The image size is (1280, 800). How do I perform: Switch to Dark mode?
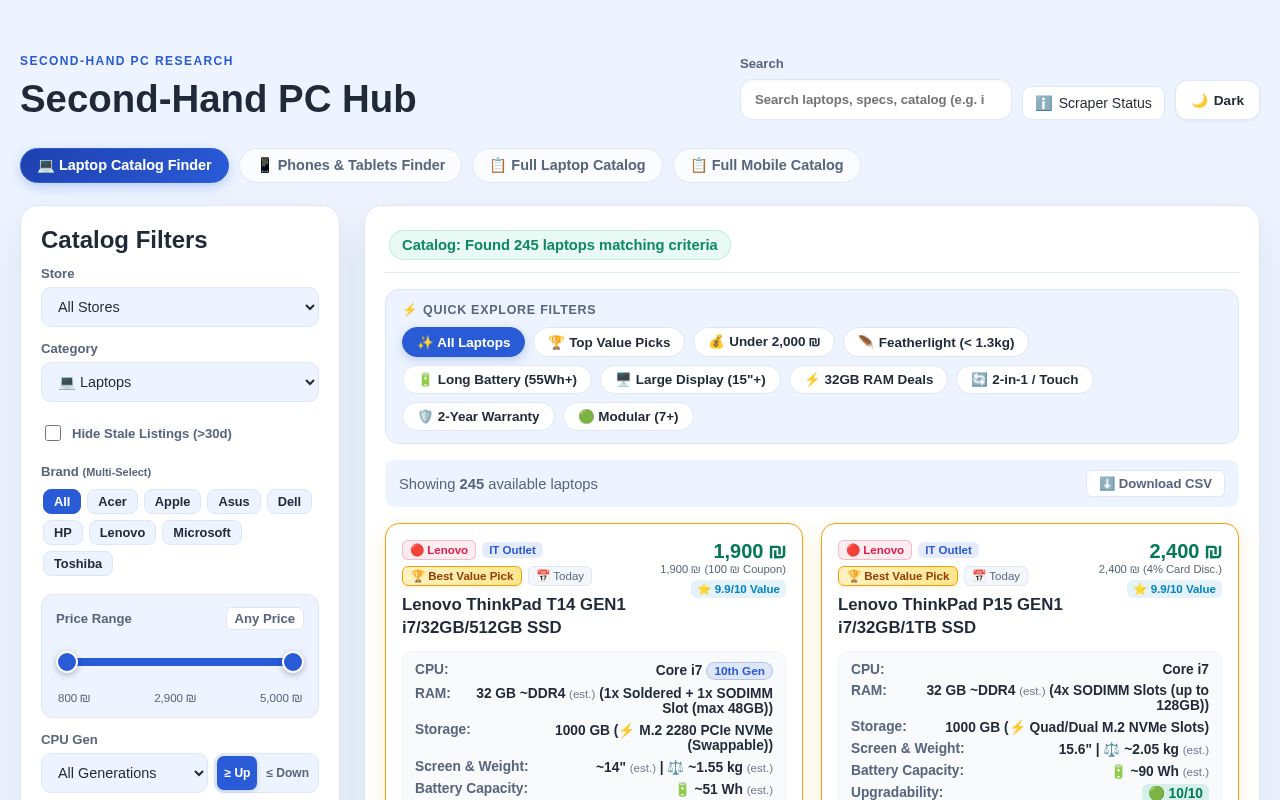coord(1217,100)
